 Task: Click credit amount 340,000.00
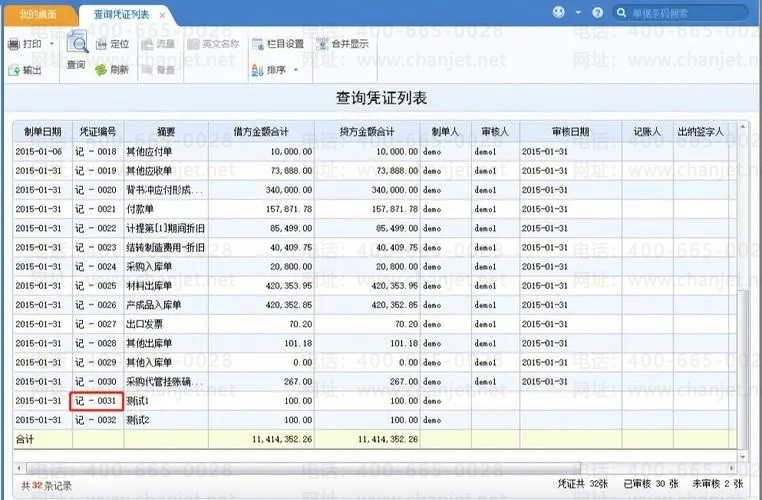click(x=395, y=190)
